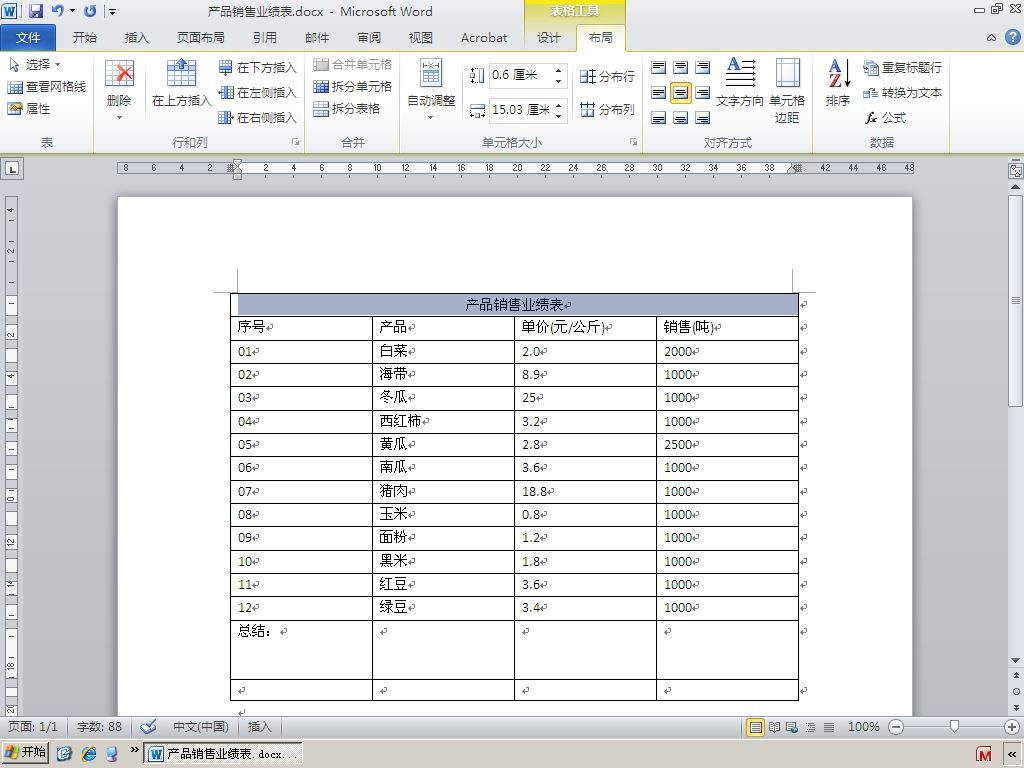This screenshot has width=1024, height=768.
Task: Click the Save icon in quick access toolbar
Action: coord(36,10)
